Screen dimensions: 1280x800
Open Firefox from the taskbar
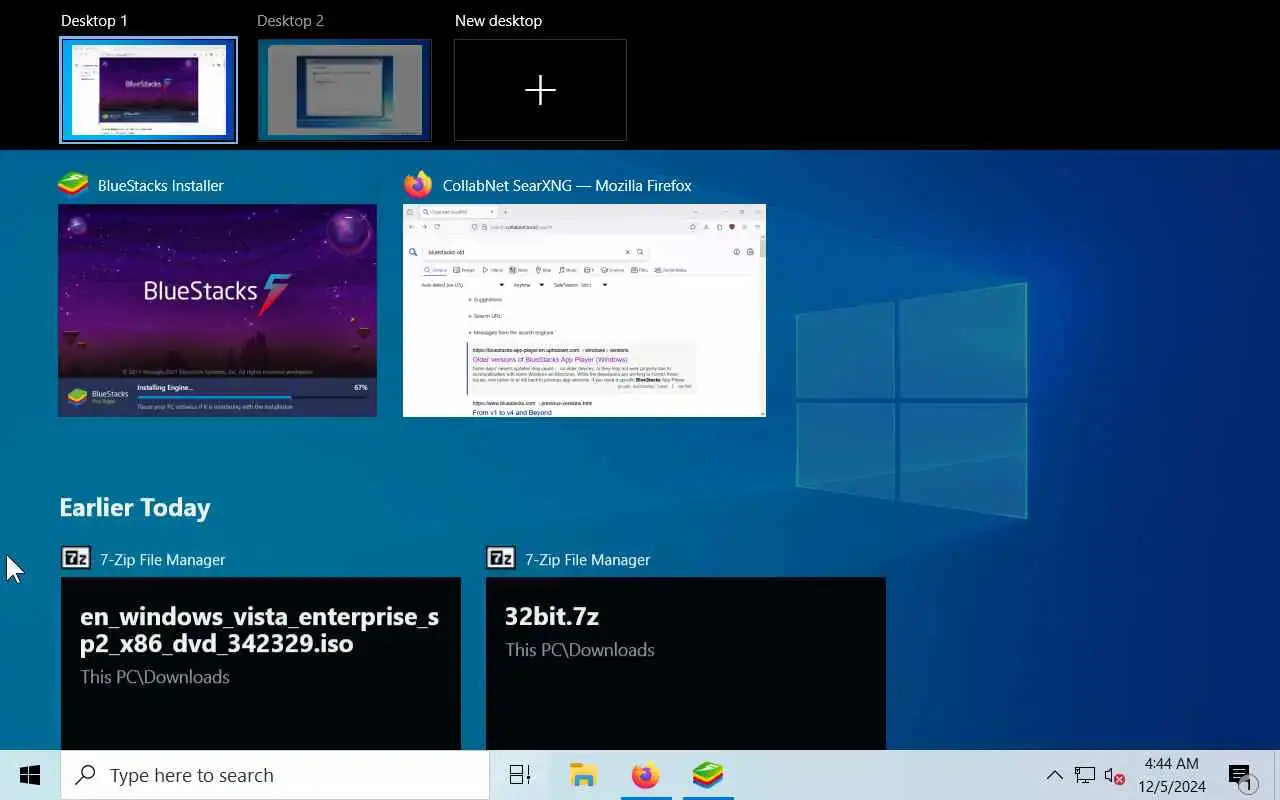tap(645, 775)
